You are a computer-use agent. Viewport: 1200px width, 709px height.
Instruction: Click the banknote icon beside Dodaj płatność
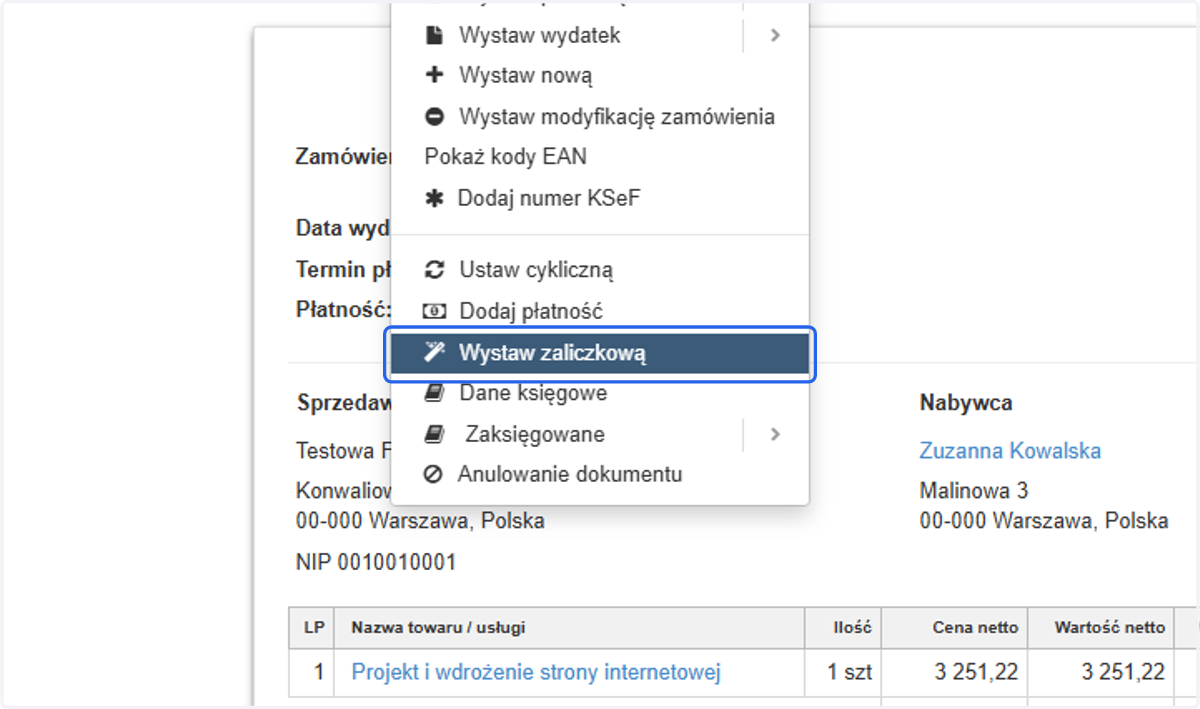[434, 312]
